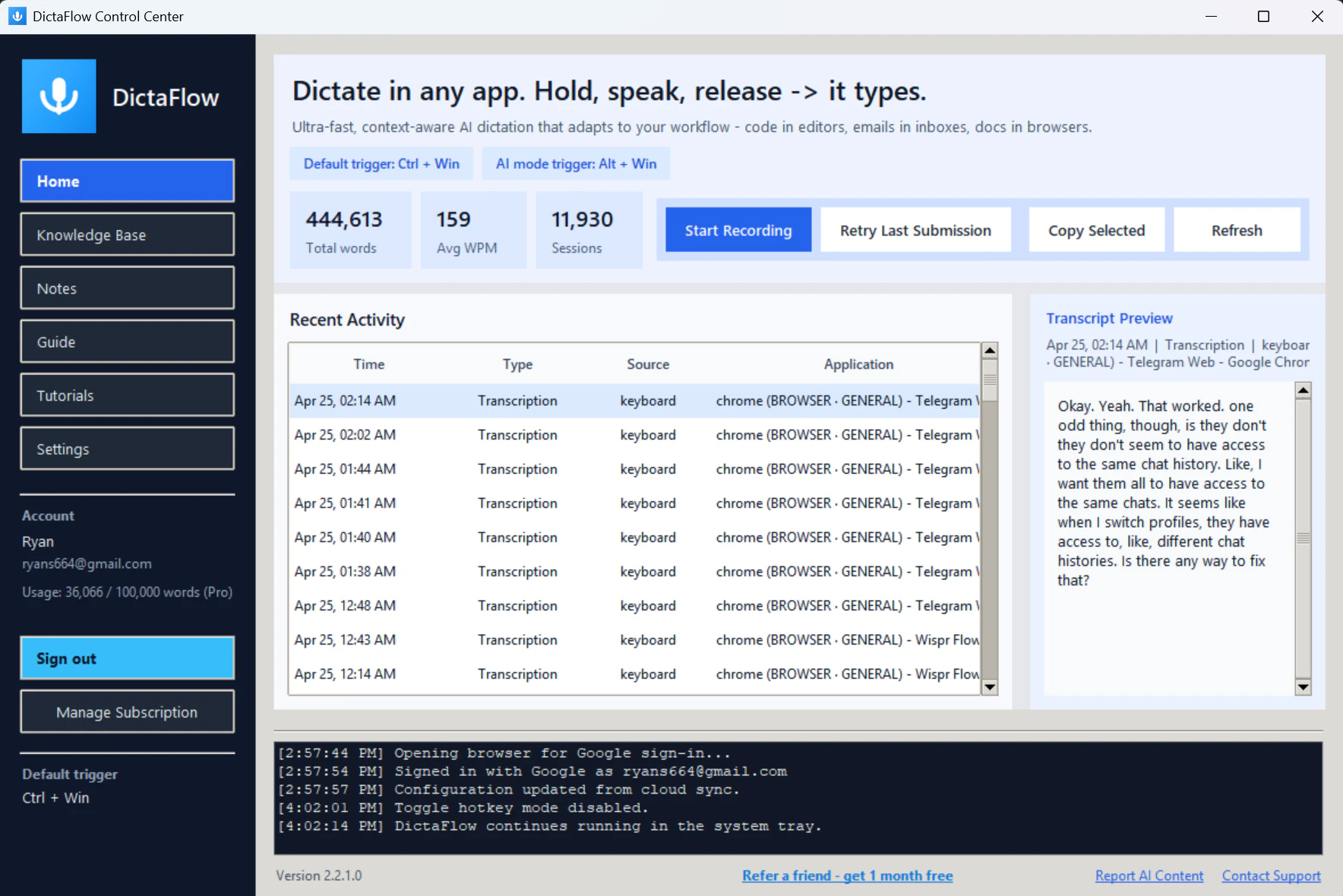Click the Recent Activity scroll down arrow
The width and height of the screenshot is (1343, 896).
tap(990, 687)
